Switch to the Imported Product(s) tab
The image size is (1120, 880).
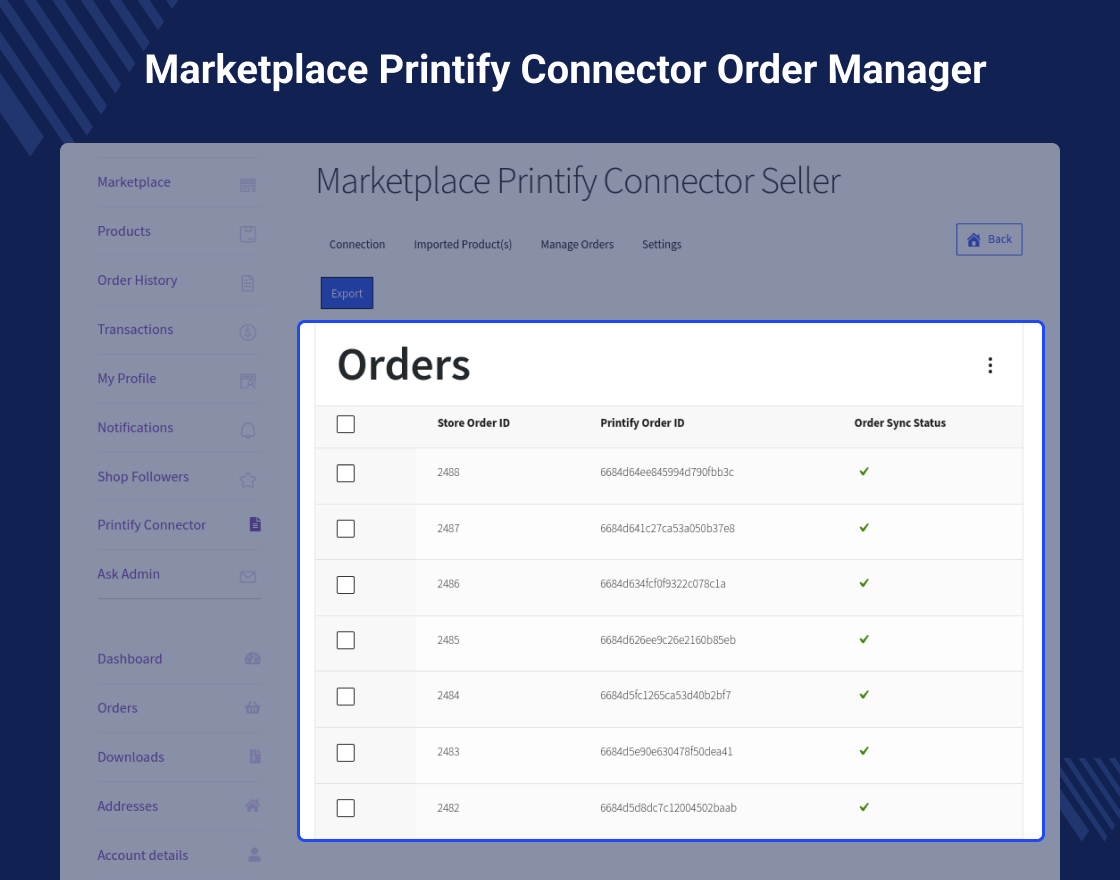coord(463,244)
